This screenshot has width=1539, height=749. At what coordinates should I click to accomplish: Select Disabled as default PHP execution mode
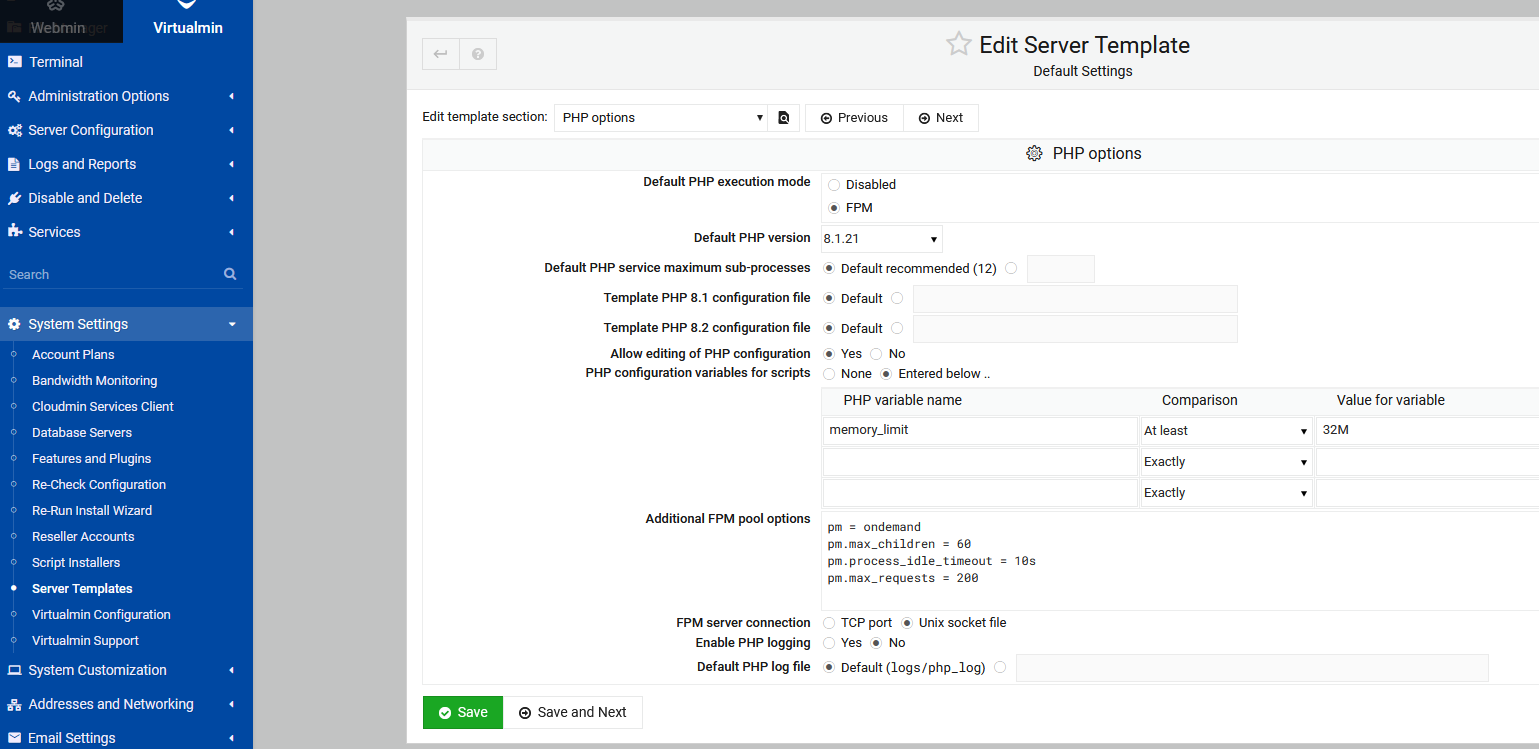point(833,184)
